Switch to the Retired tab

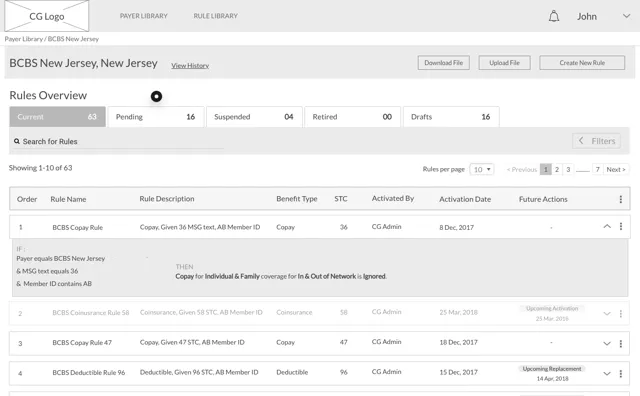[353, 117]
